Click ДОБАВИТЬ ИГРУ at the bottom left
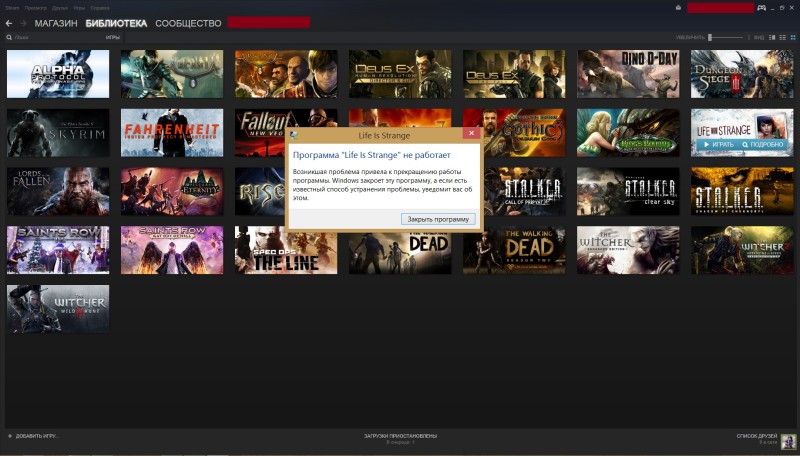800x456 pixels. coord(33,436)
